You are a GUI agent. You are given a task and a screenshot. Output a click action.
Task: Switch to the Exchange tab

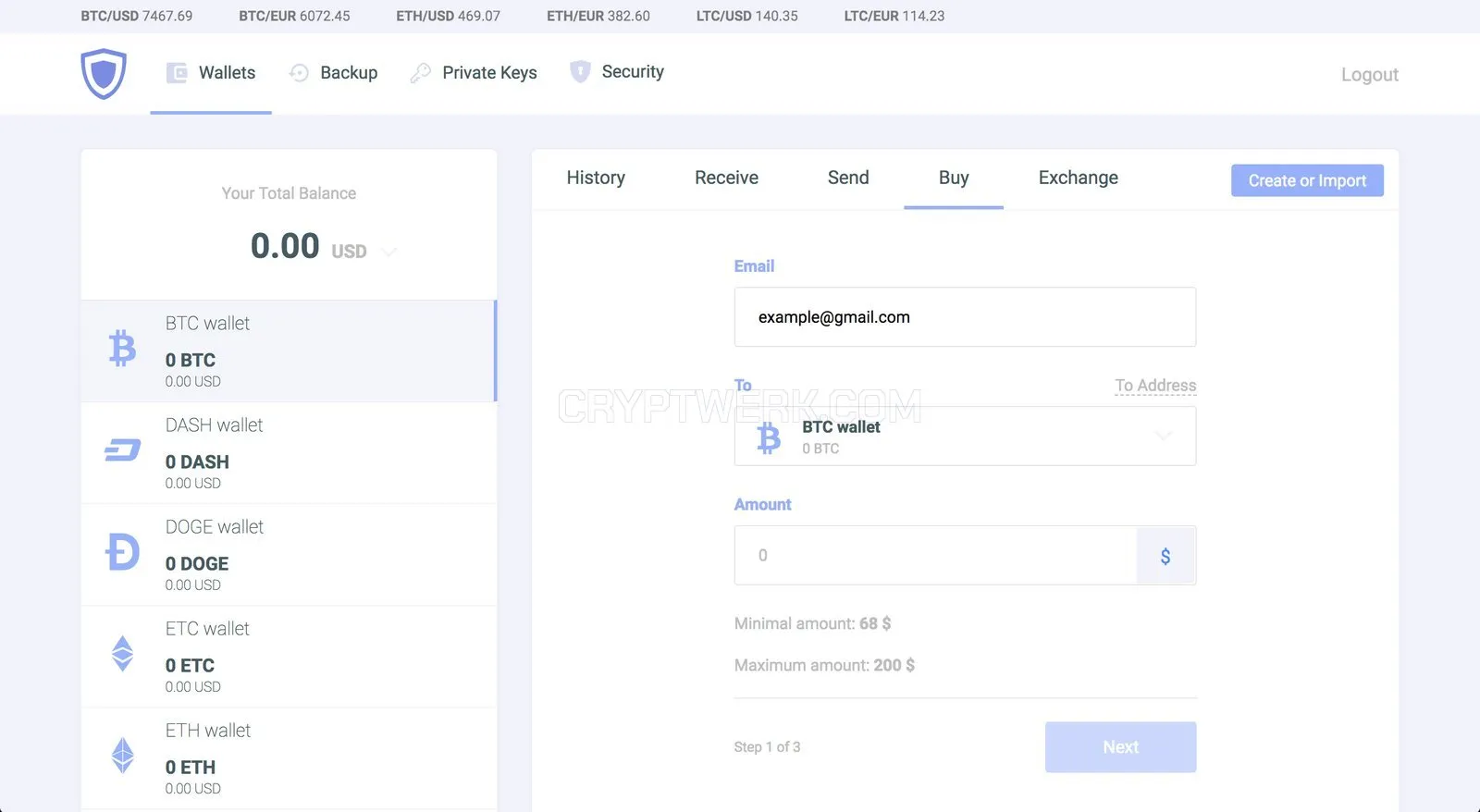(1079, 178)
